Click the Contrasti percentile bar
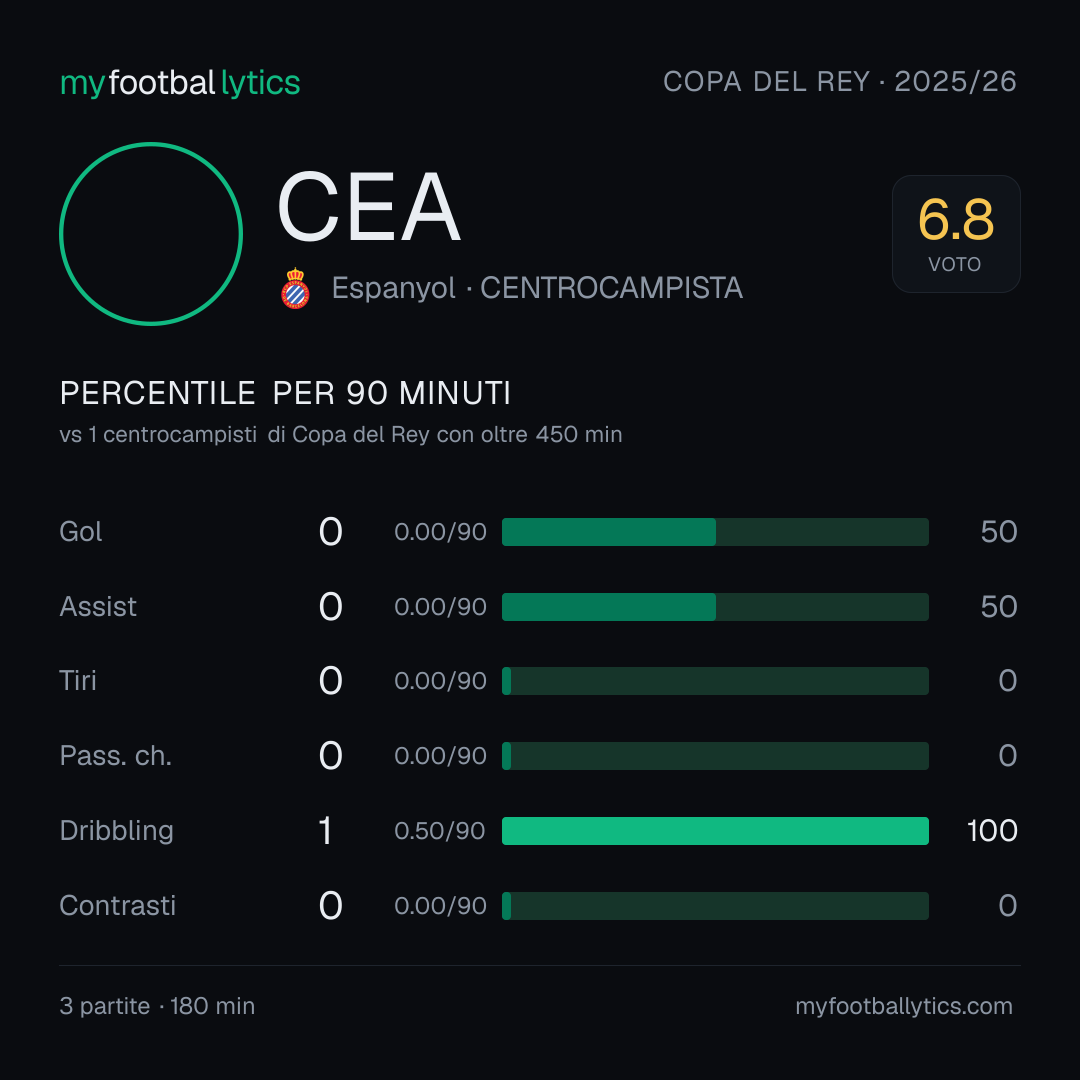1080x1080 pixels. pos(715,906)
